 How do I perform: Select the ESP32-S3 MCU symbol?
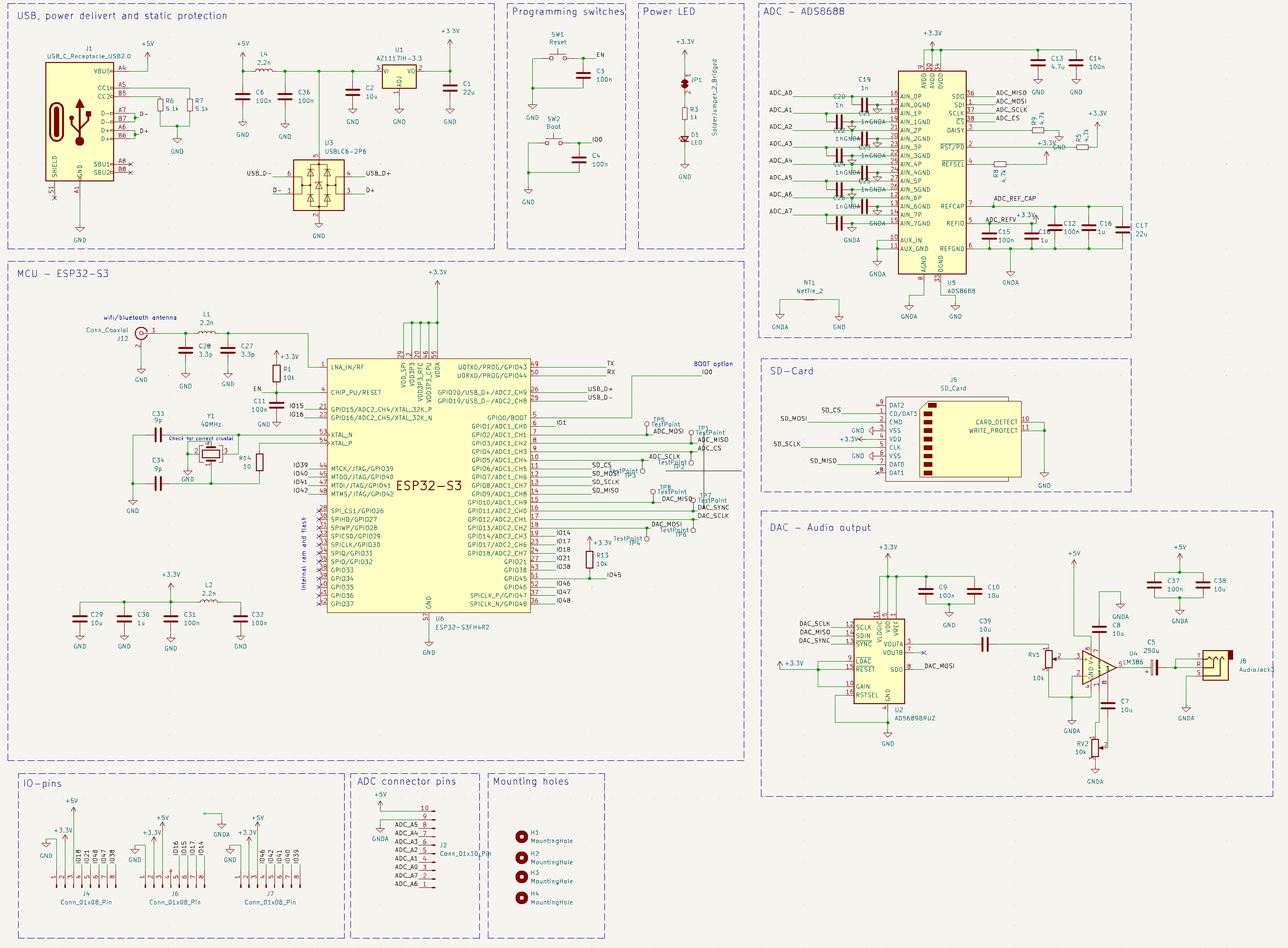point(428,485)
